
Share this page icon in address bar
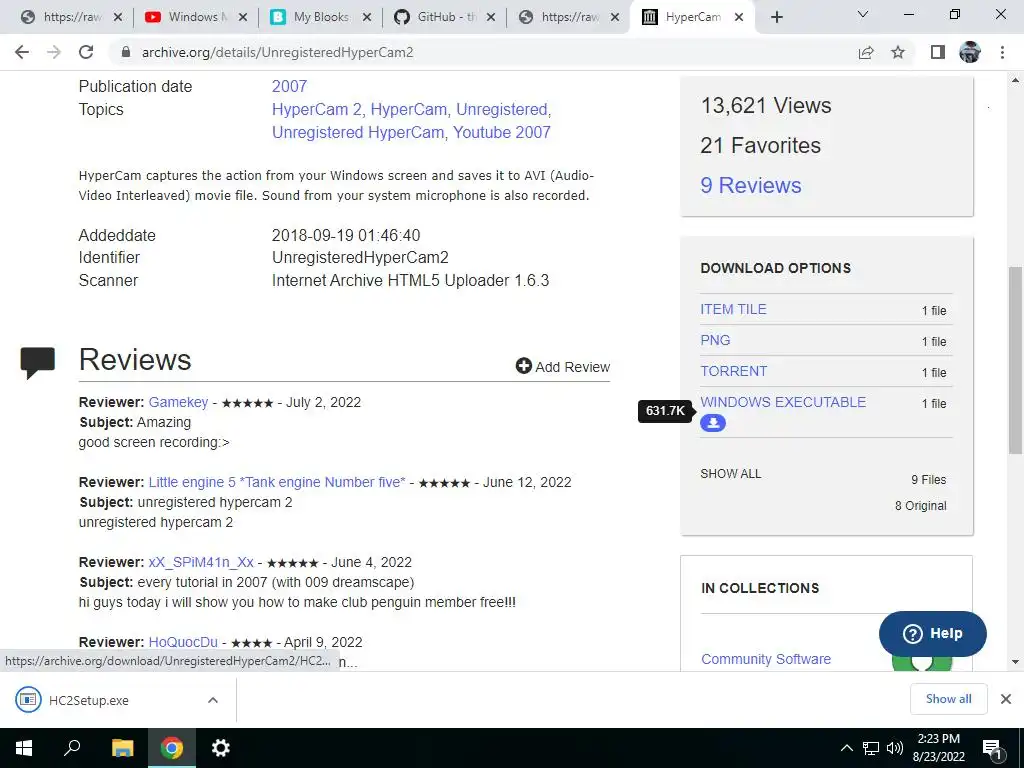866,52
